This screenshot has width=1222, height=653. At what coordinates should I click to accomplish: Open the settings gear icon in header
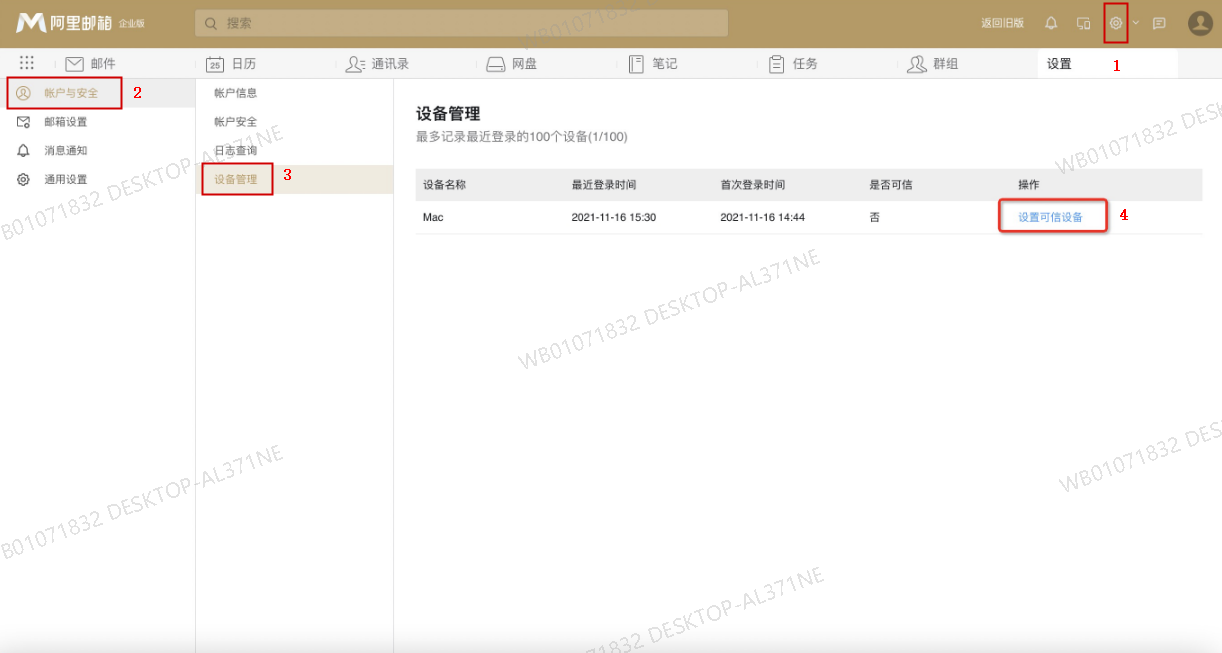[x=1116, y=23]
